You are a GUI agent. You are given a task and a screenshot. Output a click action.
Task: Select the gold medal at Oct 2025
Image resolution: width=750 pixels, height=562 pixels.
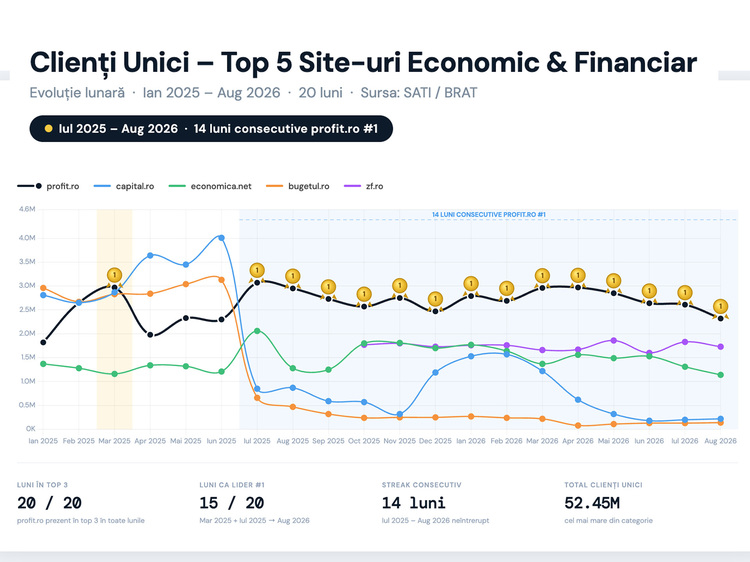[364, 294]
